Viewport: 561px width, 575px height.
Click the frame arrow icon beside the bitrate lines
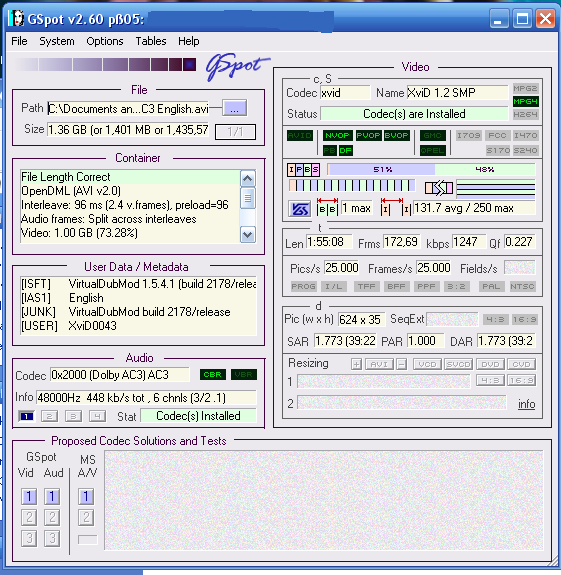pos(439,188)
